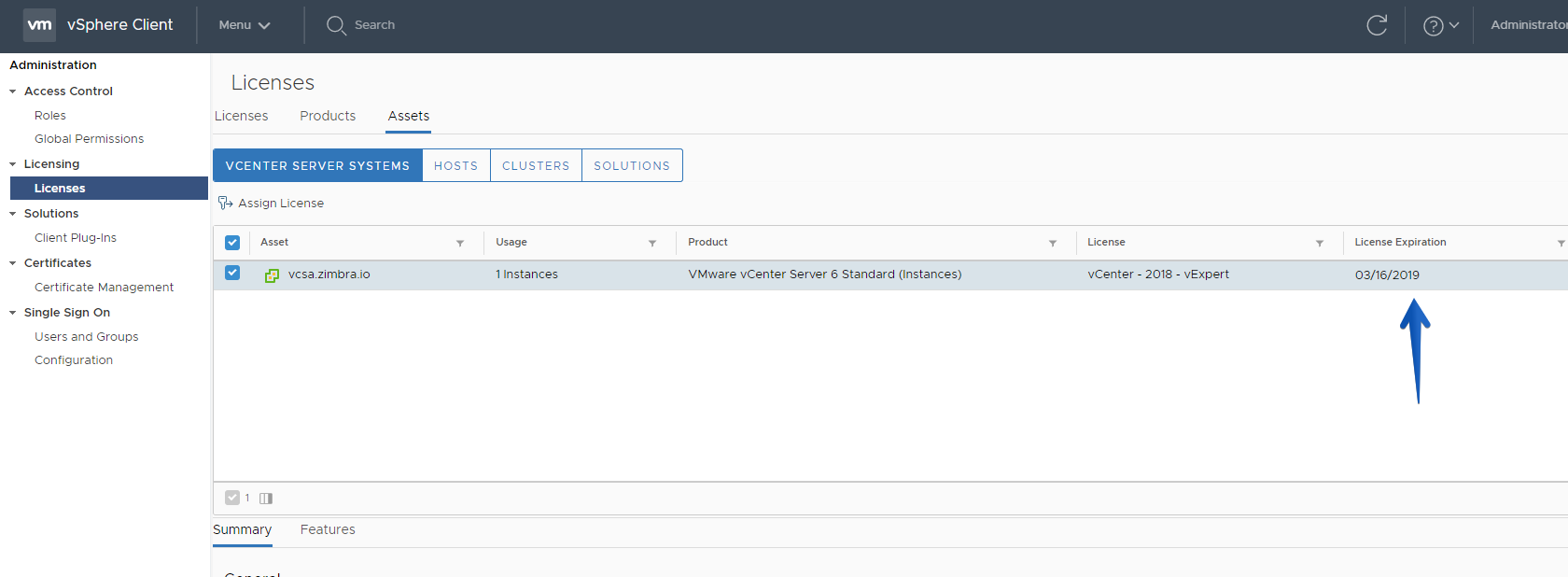Collapse the Solutions section
The height and width of the screenshot is (577, 1568).
(13, 214)
